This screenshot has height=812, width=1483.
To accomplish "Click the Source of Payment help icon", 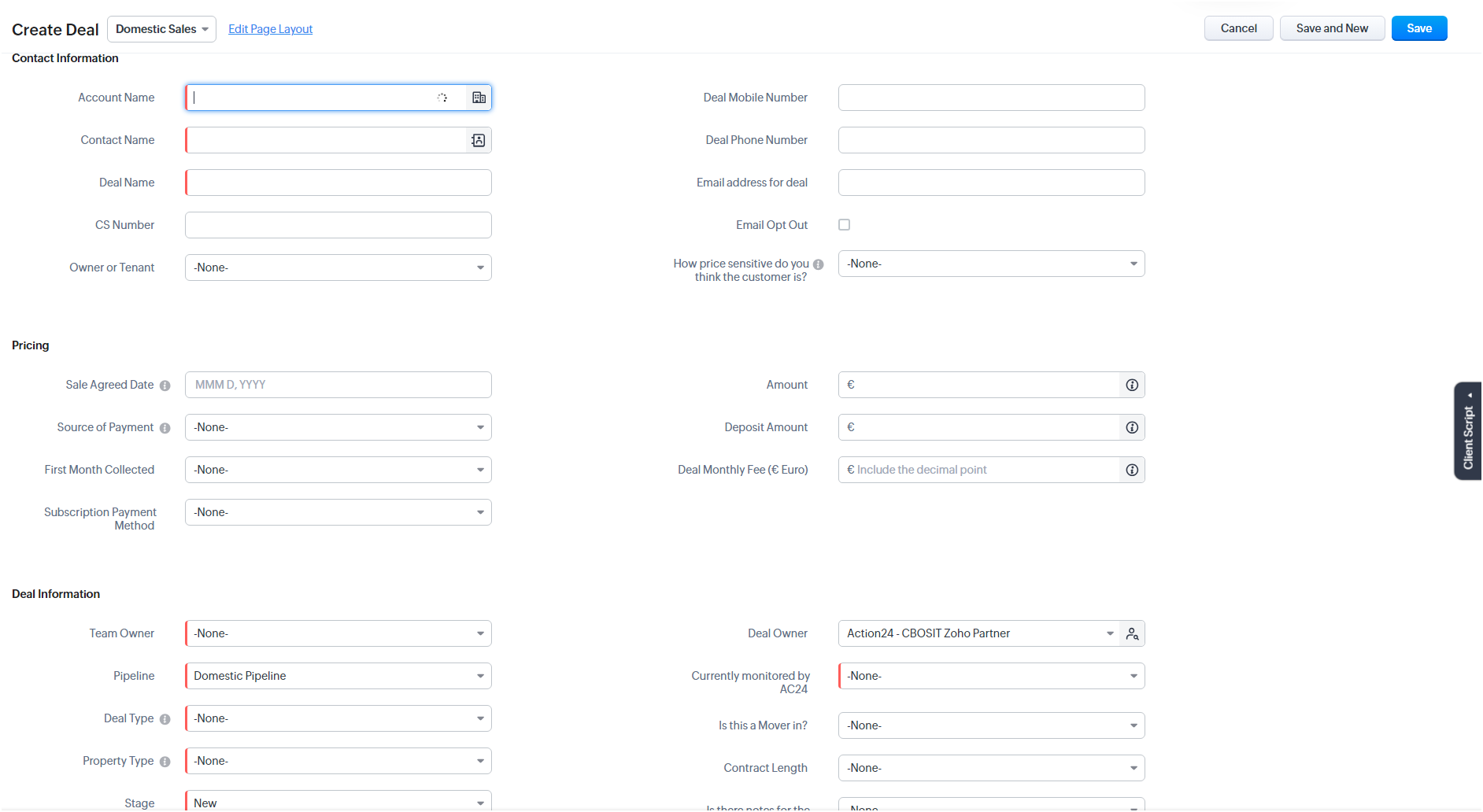I will [x=165, y=428].
